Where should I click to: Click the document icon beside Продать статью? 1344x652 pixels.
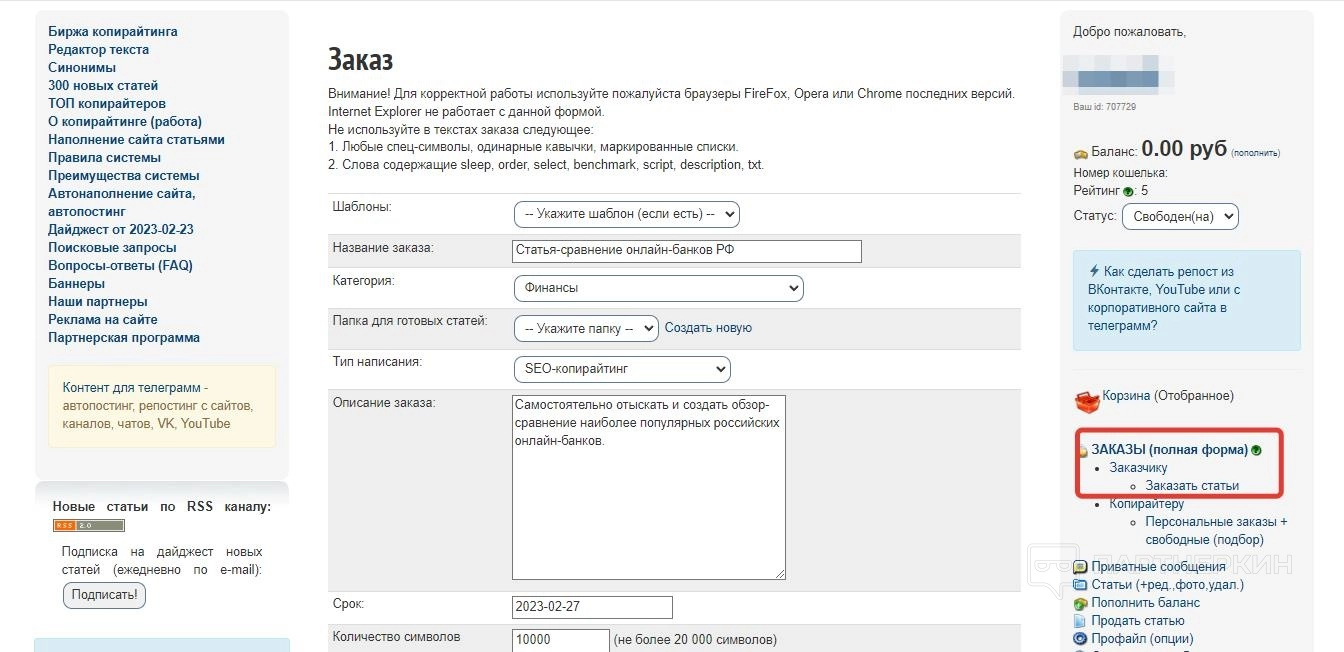(x=1080, y=621)
